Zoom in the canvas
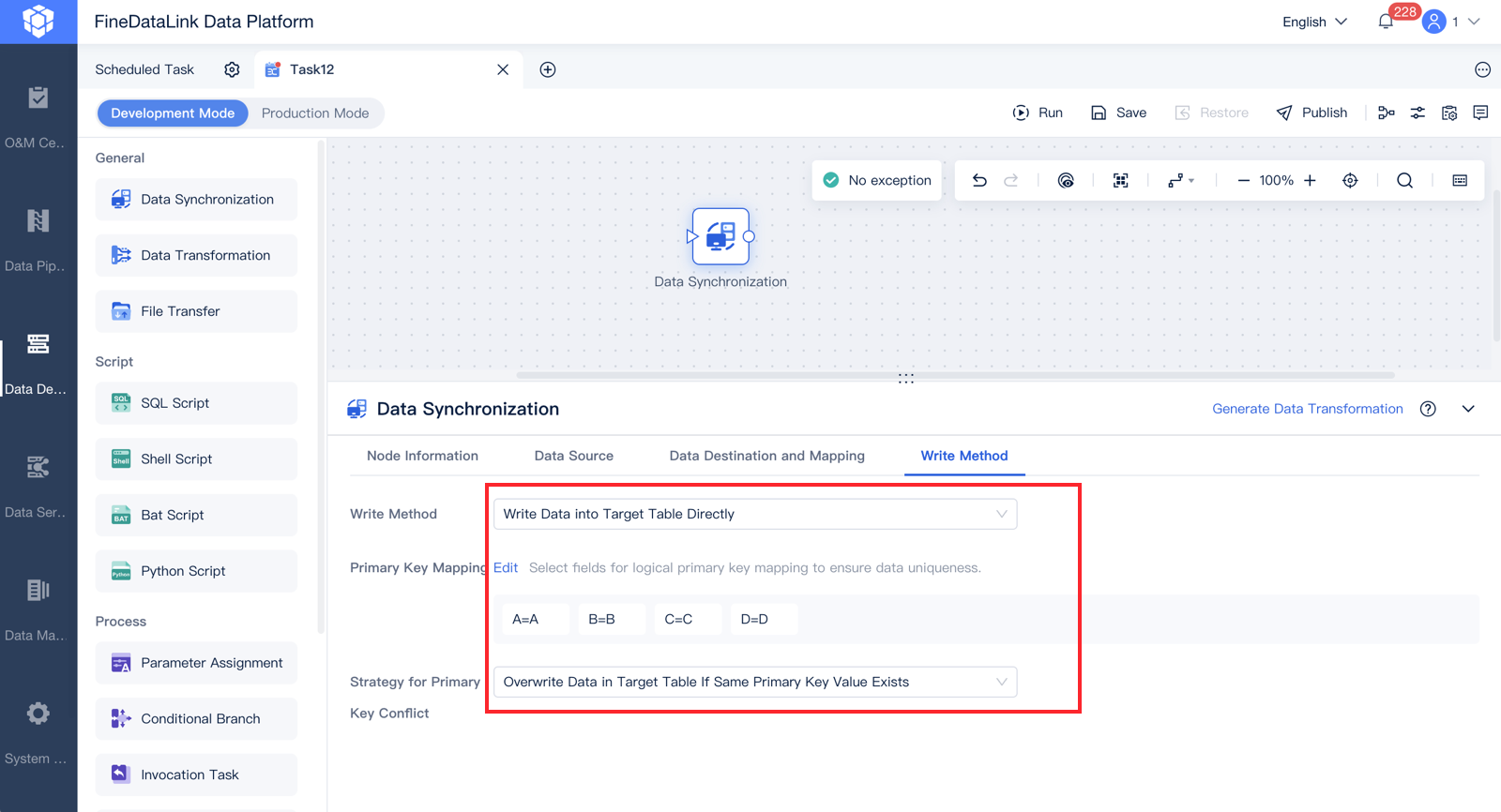This screenshot has height=812, width=1501. coord(1310,180)
